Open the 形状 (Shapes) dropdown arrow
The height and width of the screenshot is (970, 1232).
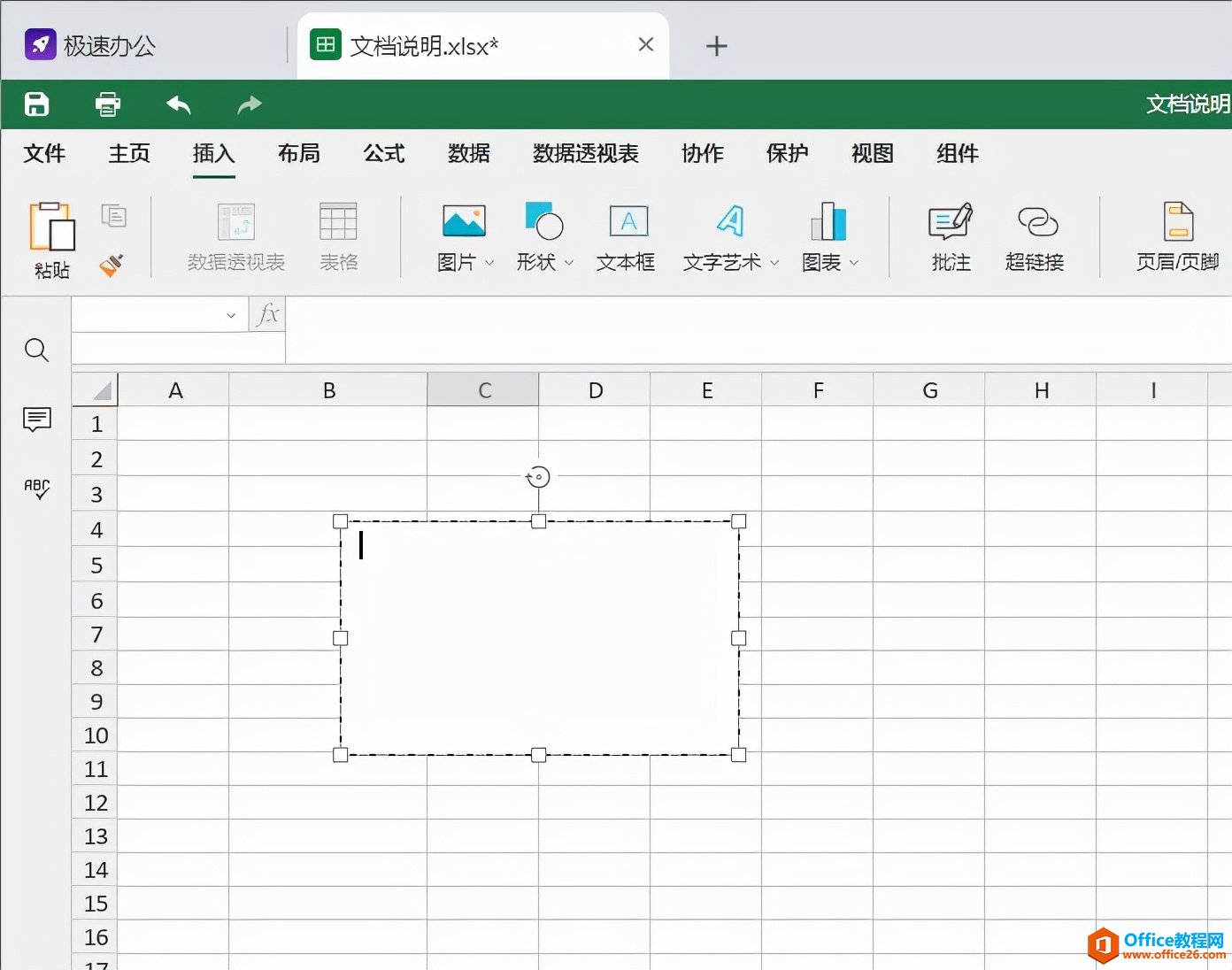pos(570,263)
